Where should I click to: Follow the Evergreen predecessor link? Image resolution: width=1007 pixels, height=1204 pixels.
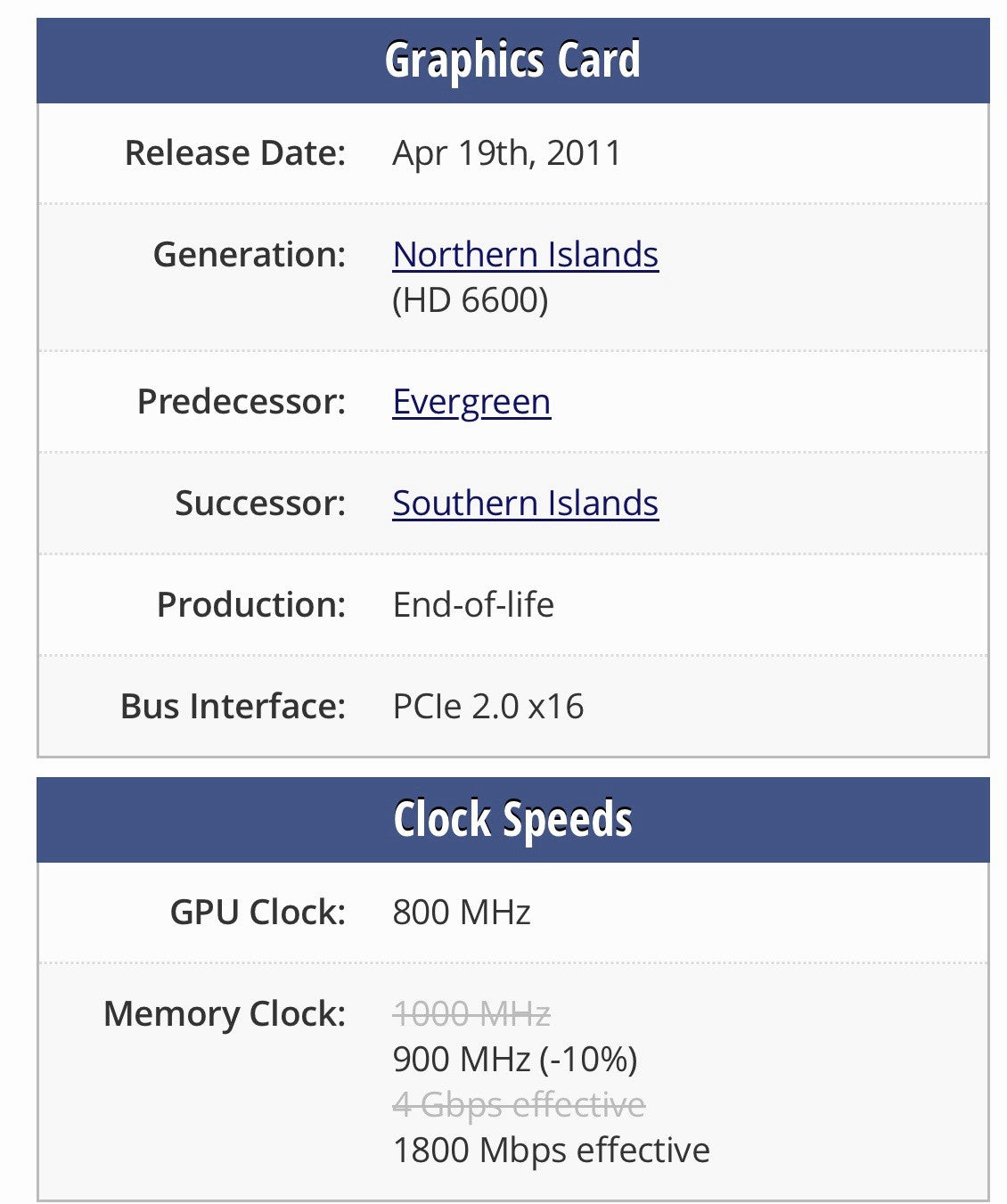tap(472, 401)
